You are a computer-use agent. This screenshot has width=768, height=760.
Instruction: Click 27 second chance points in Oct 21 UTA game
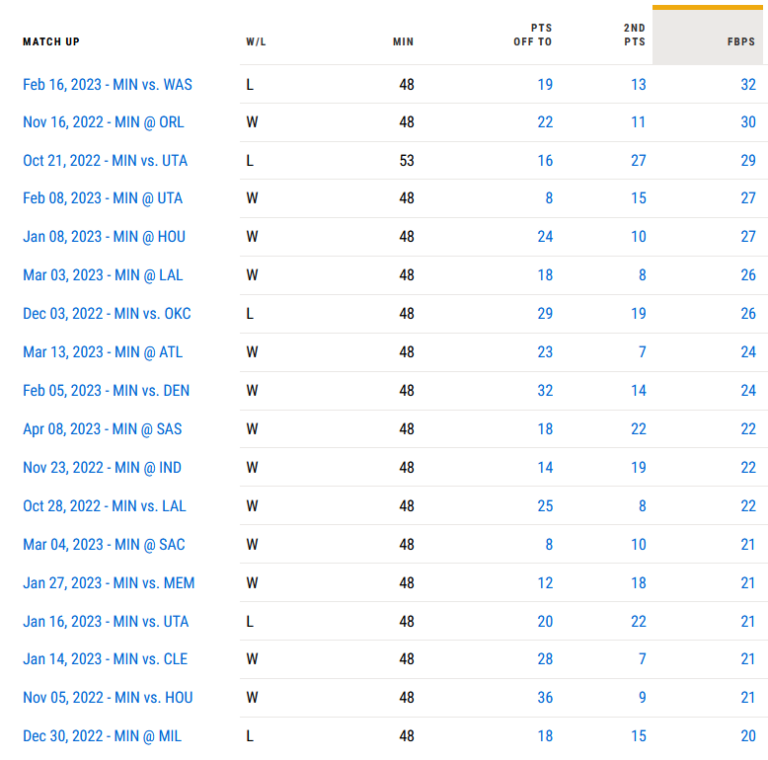pos(638,161)
